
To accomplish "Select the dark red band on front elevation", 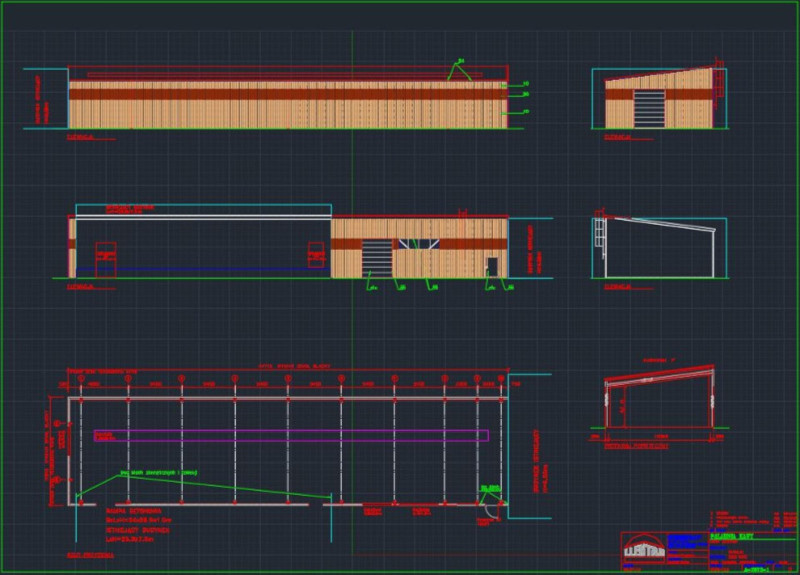I will coord(288,94).
